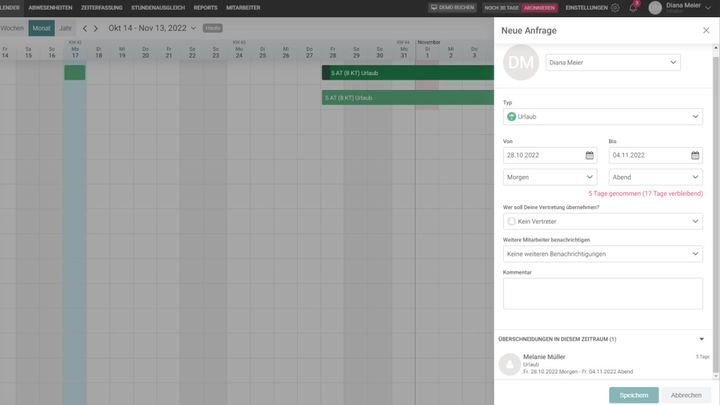Switch calendar to Monat view
The height and width of the screenshot is (405, 720).
tap(41, 28)
